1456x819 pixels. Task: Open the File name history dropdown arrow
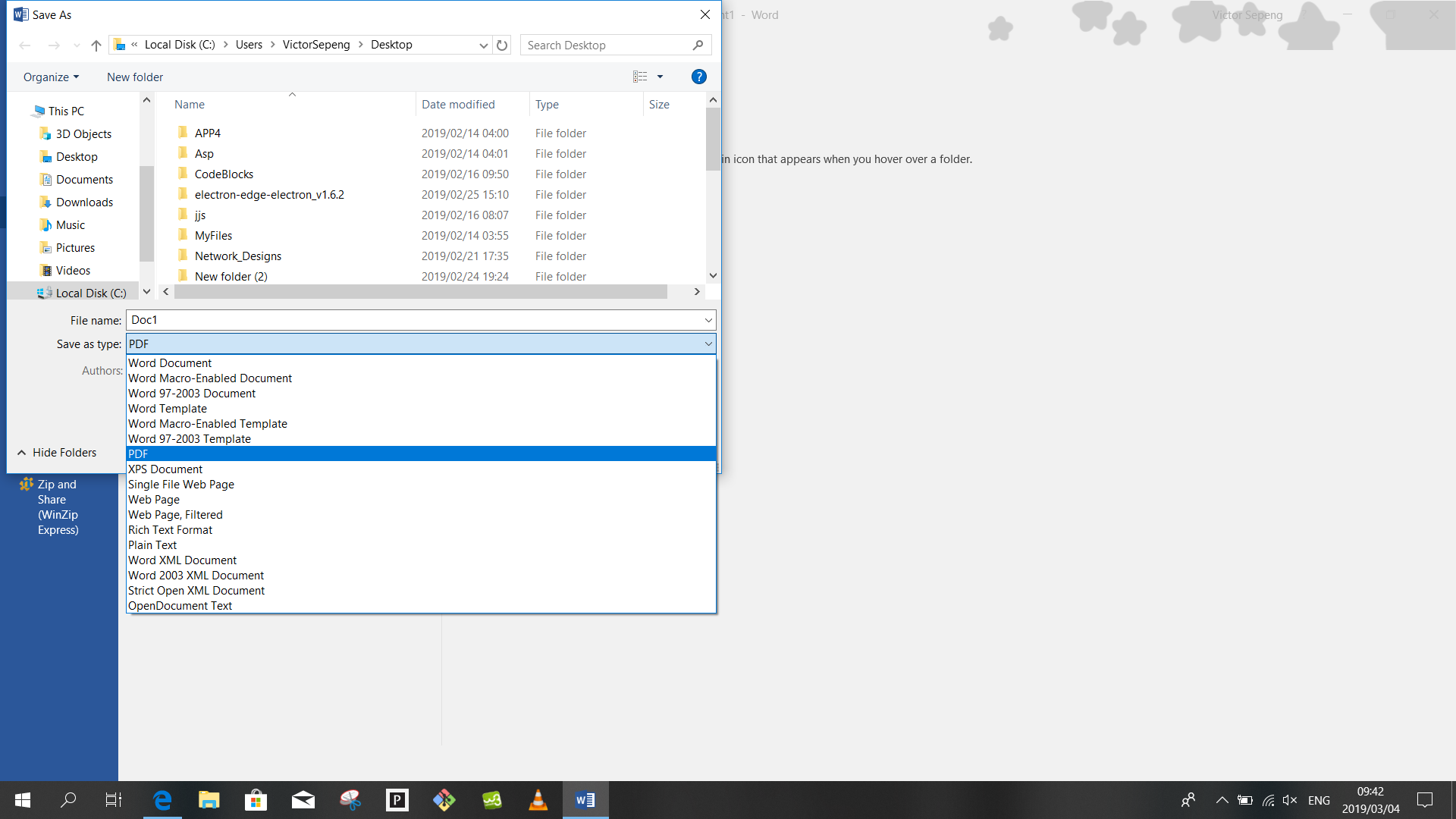(x=708, y=320)
